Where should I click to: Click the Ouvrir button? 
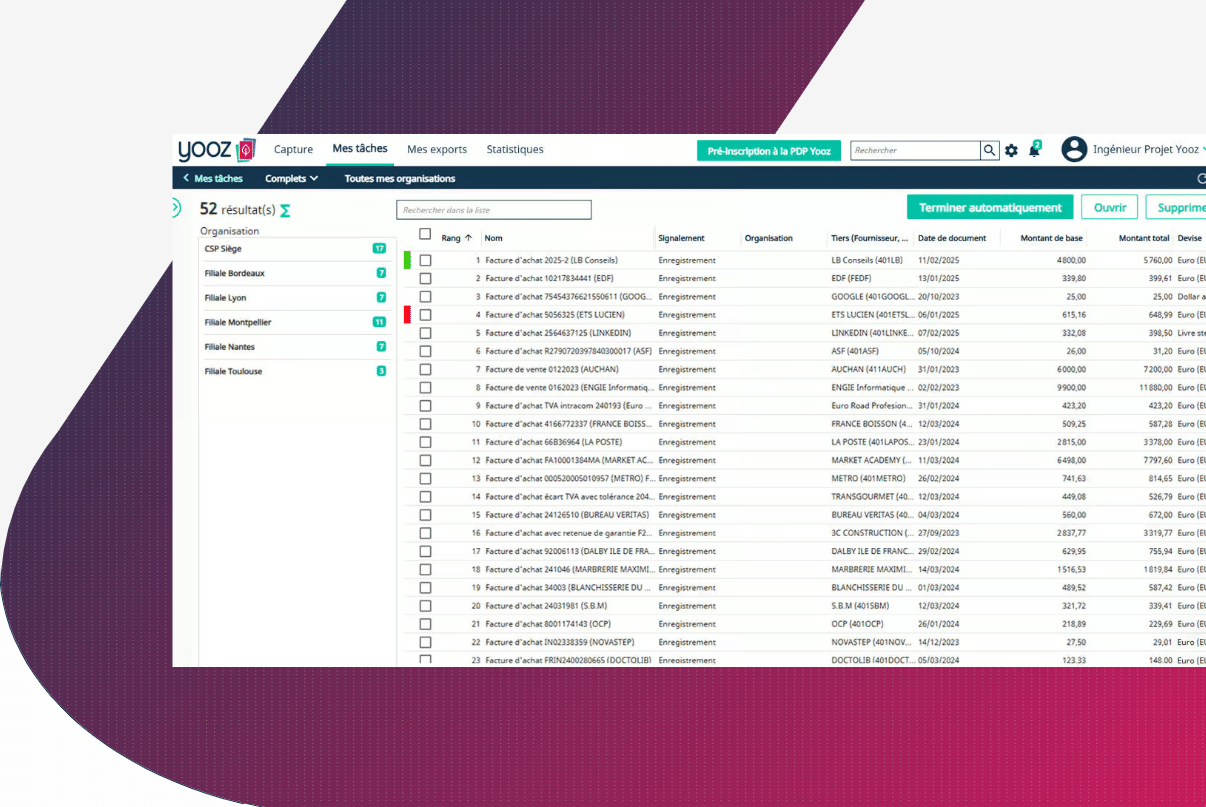pyautogui.click(x=1109, y=208)
